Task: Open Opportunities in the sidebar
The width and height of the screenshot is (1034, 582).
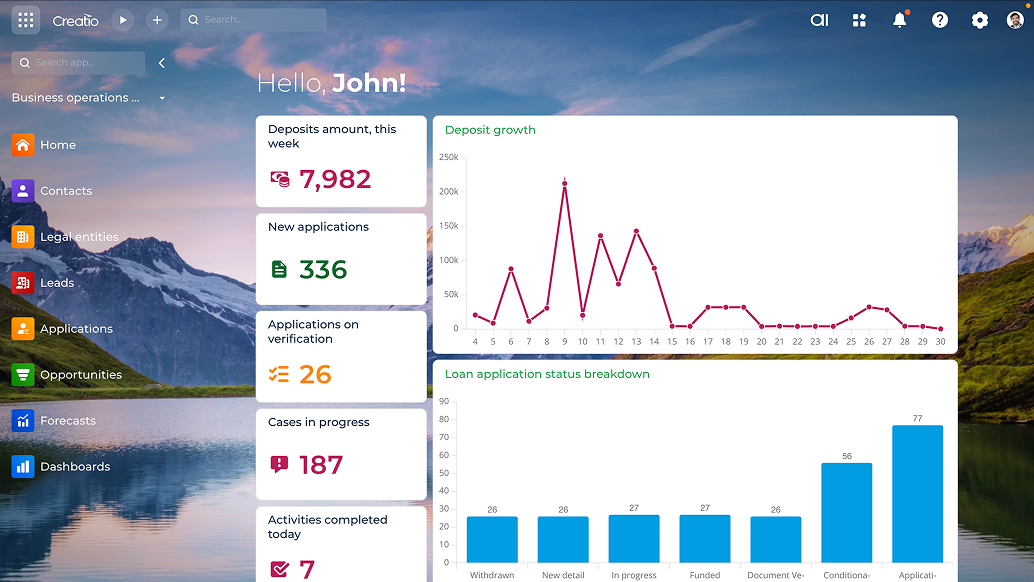Action: pos(80,375)
